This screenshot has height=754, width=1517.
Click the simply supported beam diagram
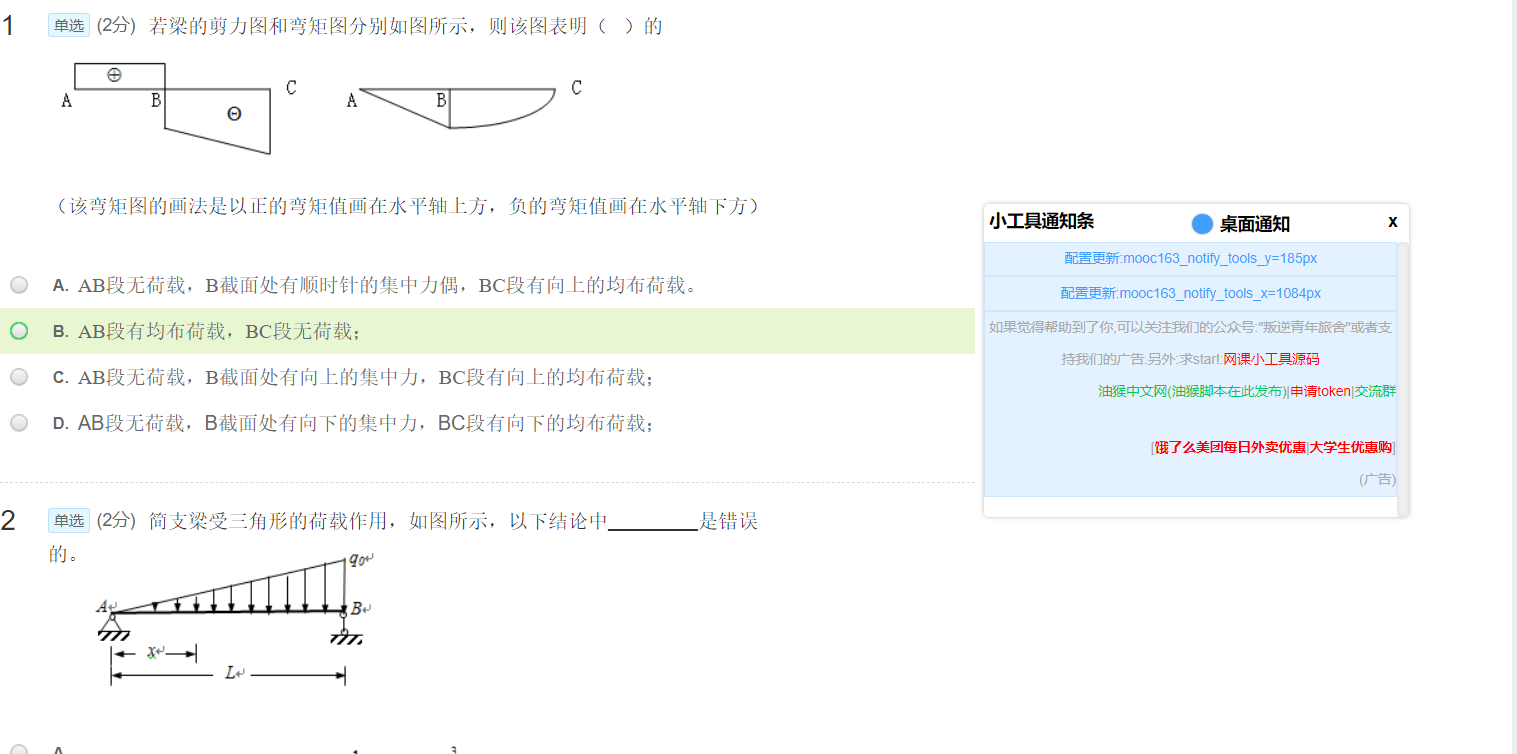tap(236, 618)
